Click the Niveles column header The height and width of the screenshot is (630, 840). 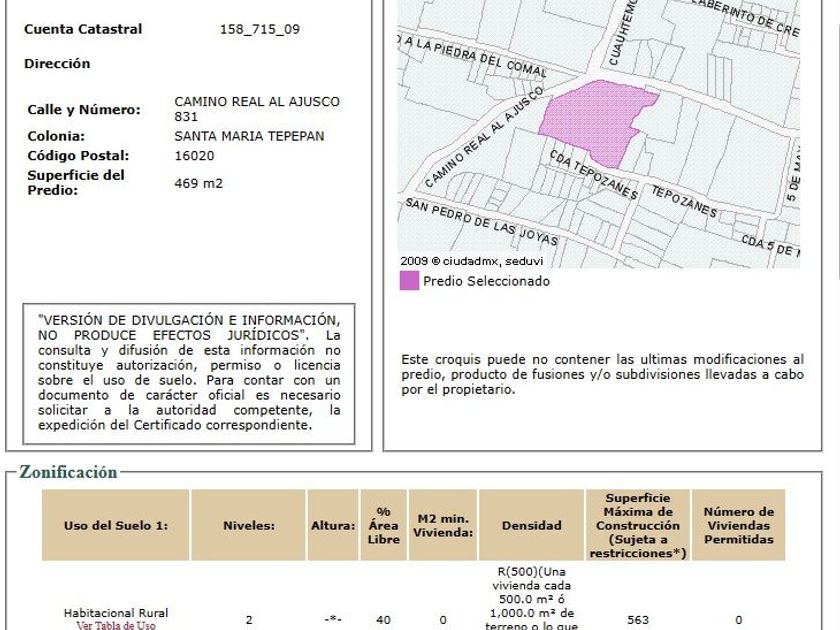[249, 525]
